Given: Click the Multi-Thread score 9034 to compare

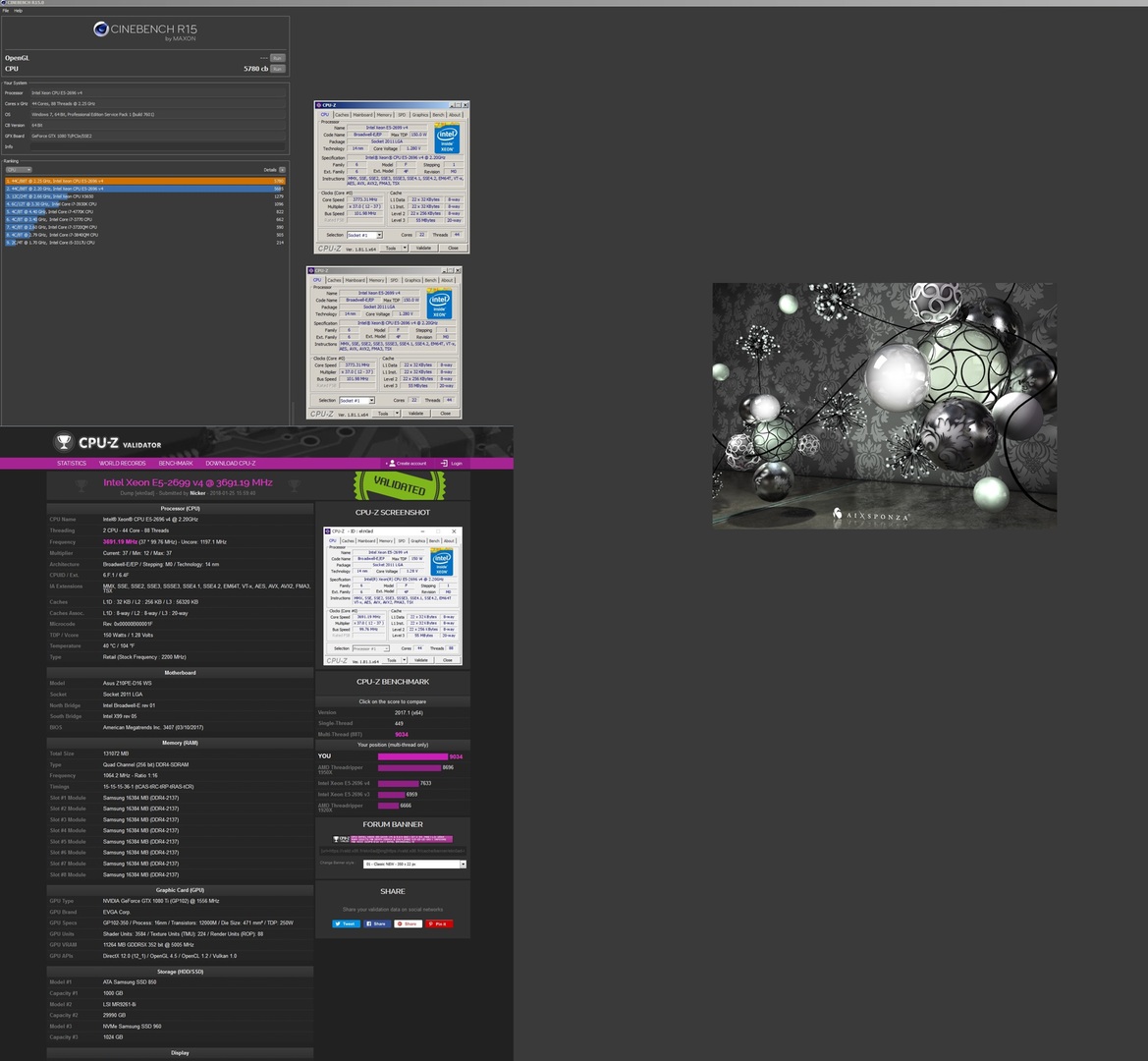Looking at the screenshot, I should click(x=402, y=735).
